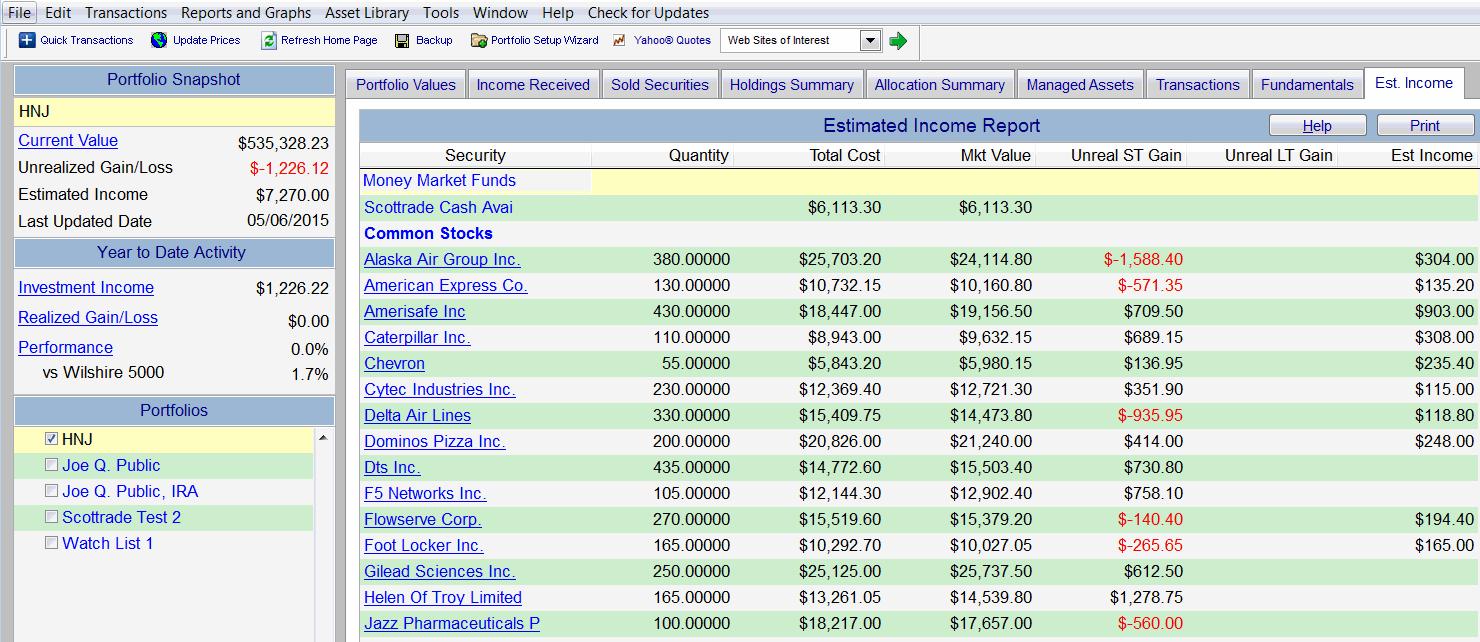Click the Update Prices globe icon
1480x642 pixels.
click(x=158, y=40)
